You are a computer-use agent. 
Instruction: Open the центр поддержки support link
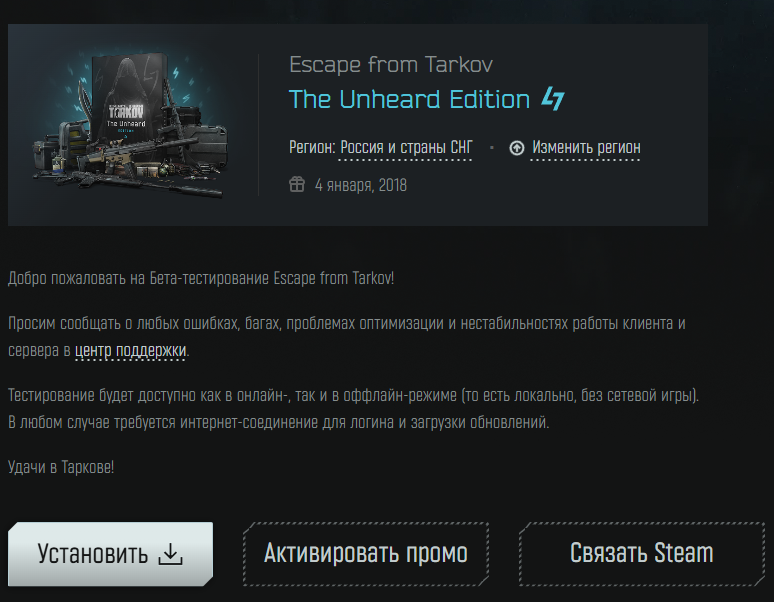point(130,351)
